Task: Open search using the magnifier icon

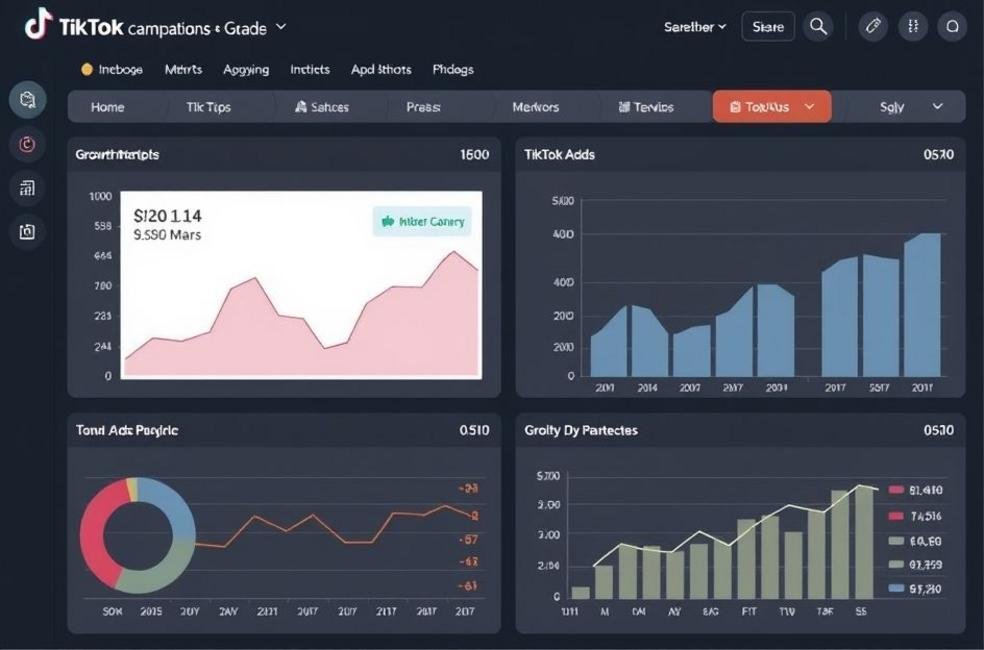Action: point(818,26)
